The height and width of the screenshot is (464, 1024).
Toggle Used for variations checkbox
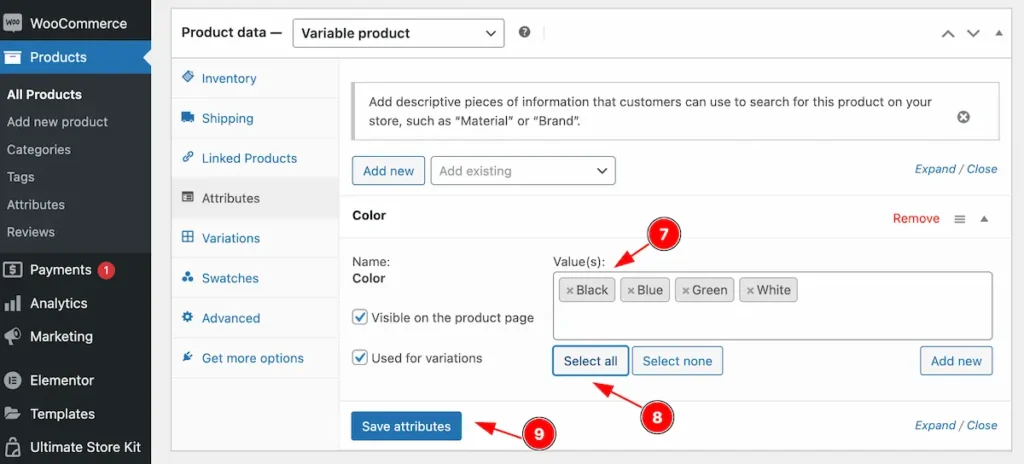[360, 358]
